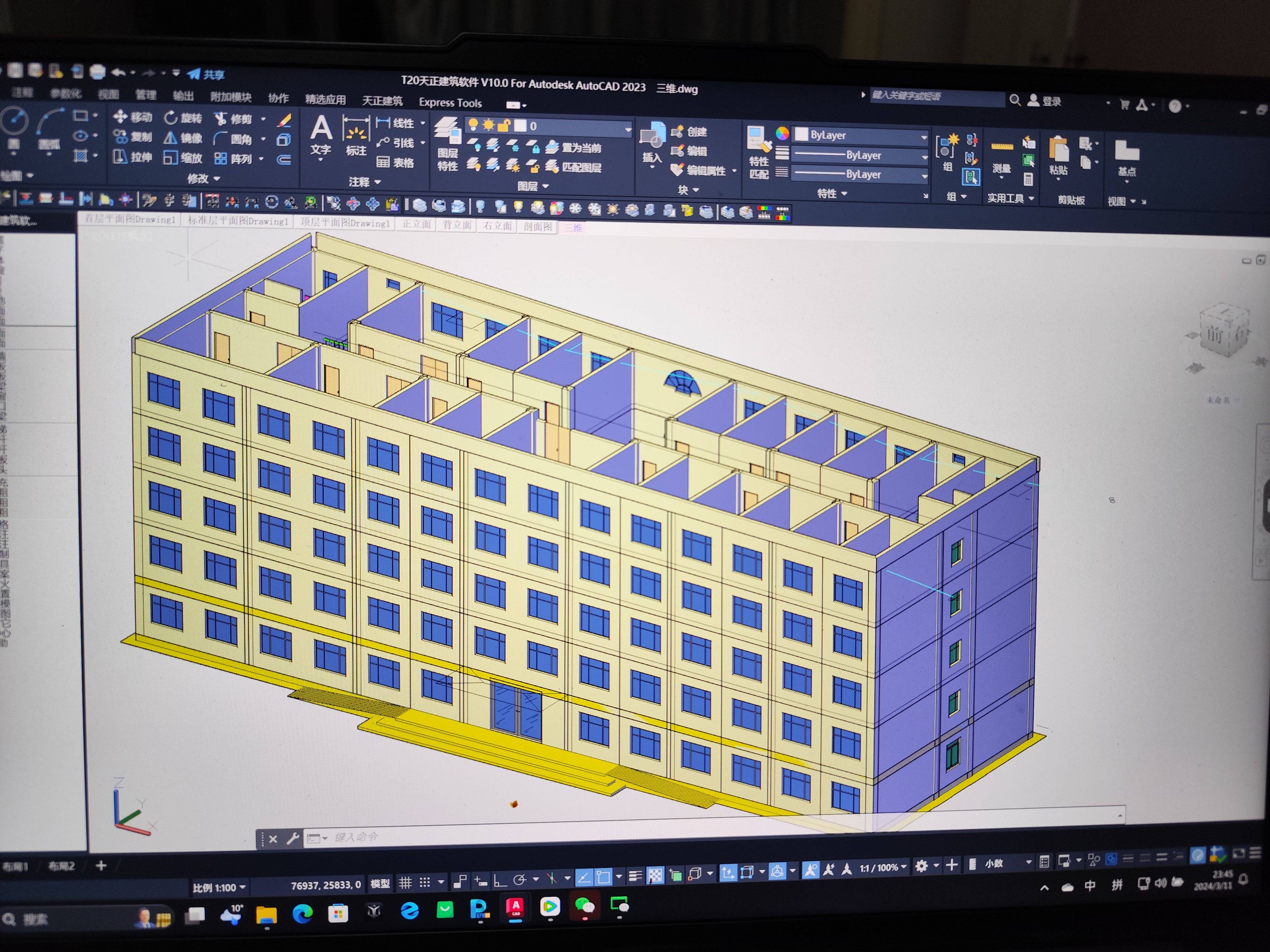1270x952 pixels.
Task: Click the Offset tool icon in Modify panel
Action: click(x=284, y=160)
